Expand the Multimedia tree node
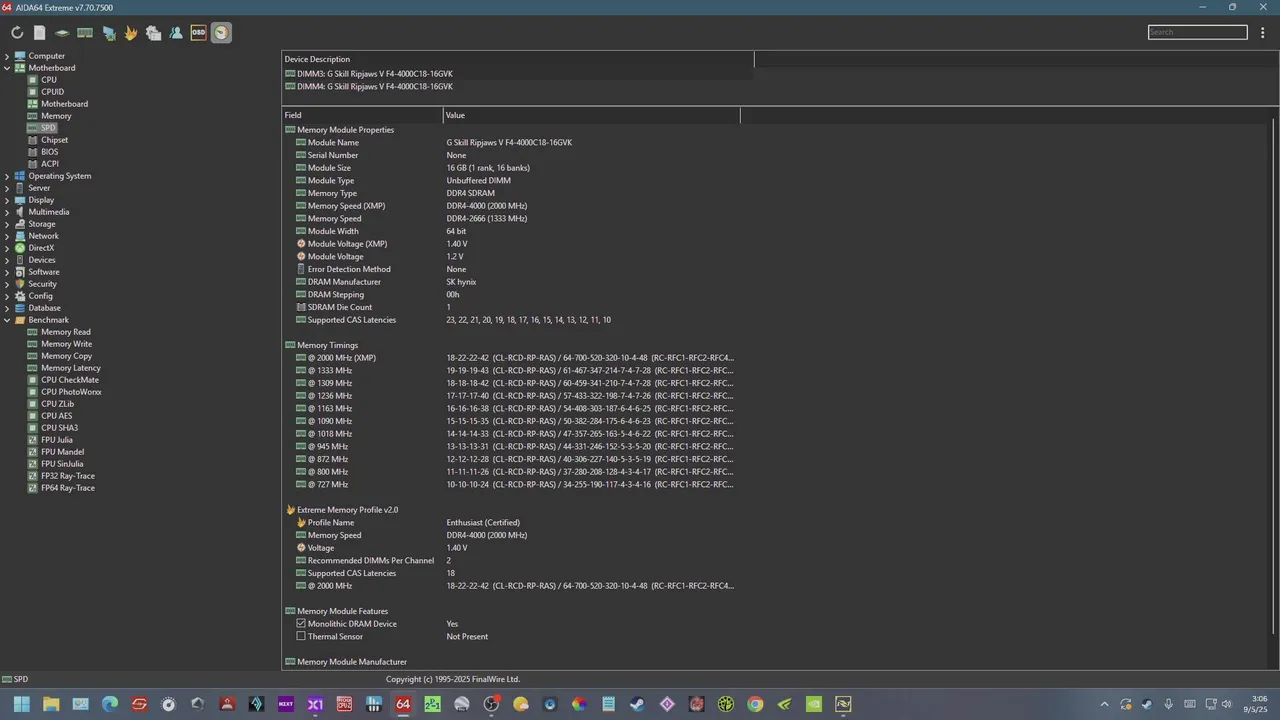 coord(7,212)
